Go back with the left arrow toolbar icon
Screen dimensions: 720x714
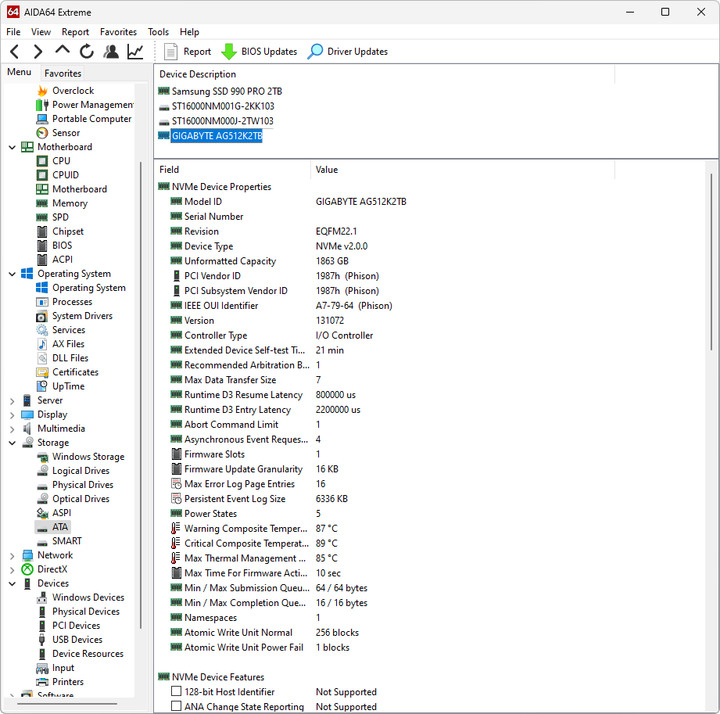pos(15,51)
